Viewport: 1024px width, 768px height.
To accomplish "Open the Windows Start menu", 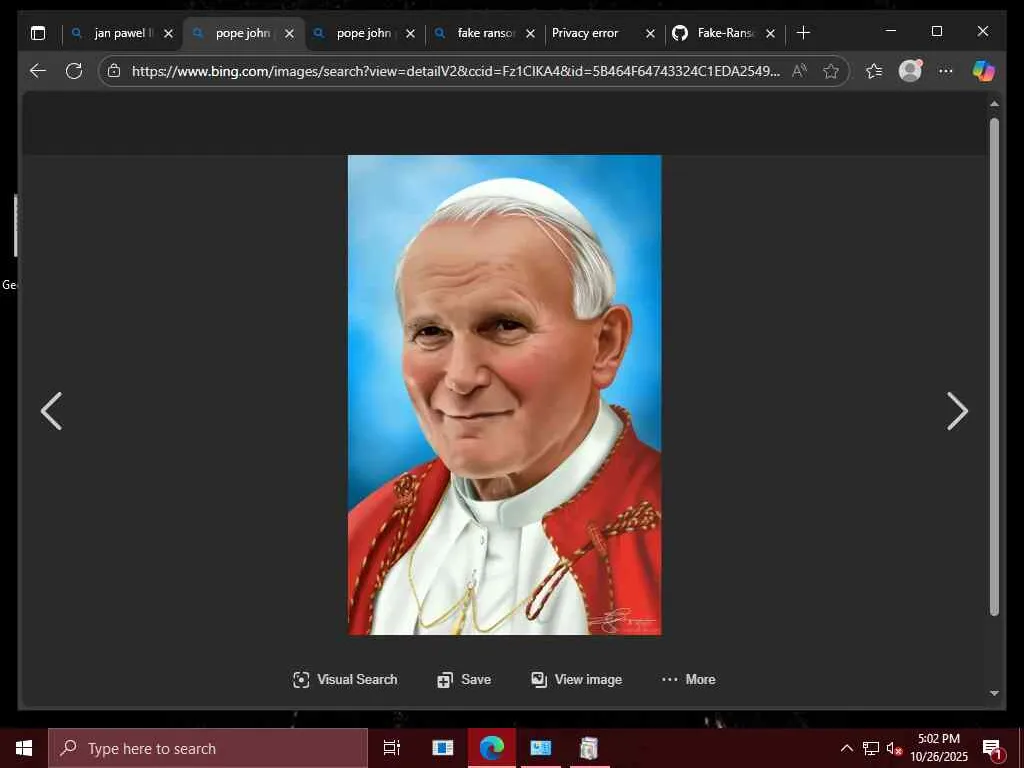I will coord(24,748).
